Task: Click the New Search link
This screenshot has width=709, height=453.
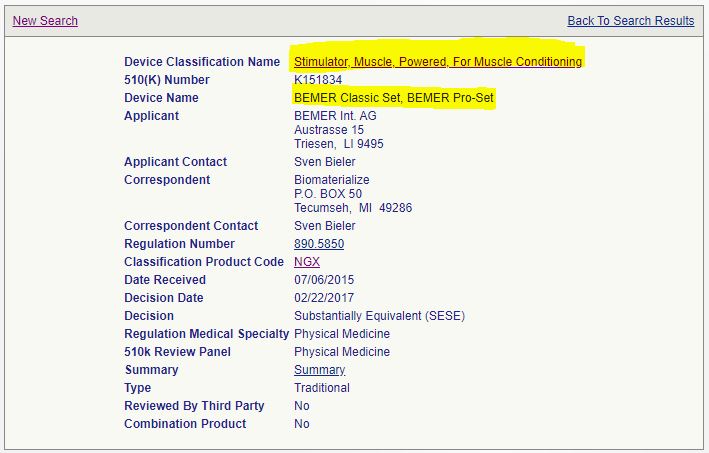Action: point(45,21)
